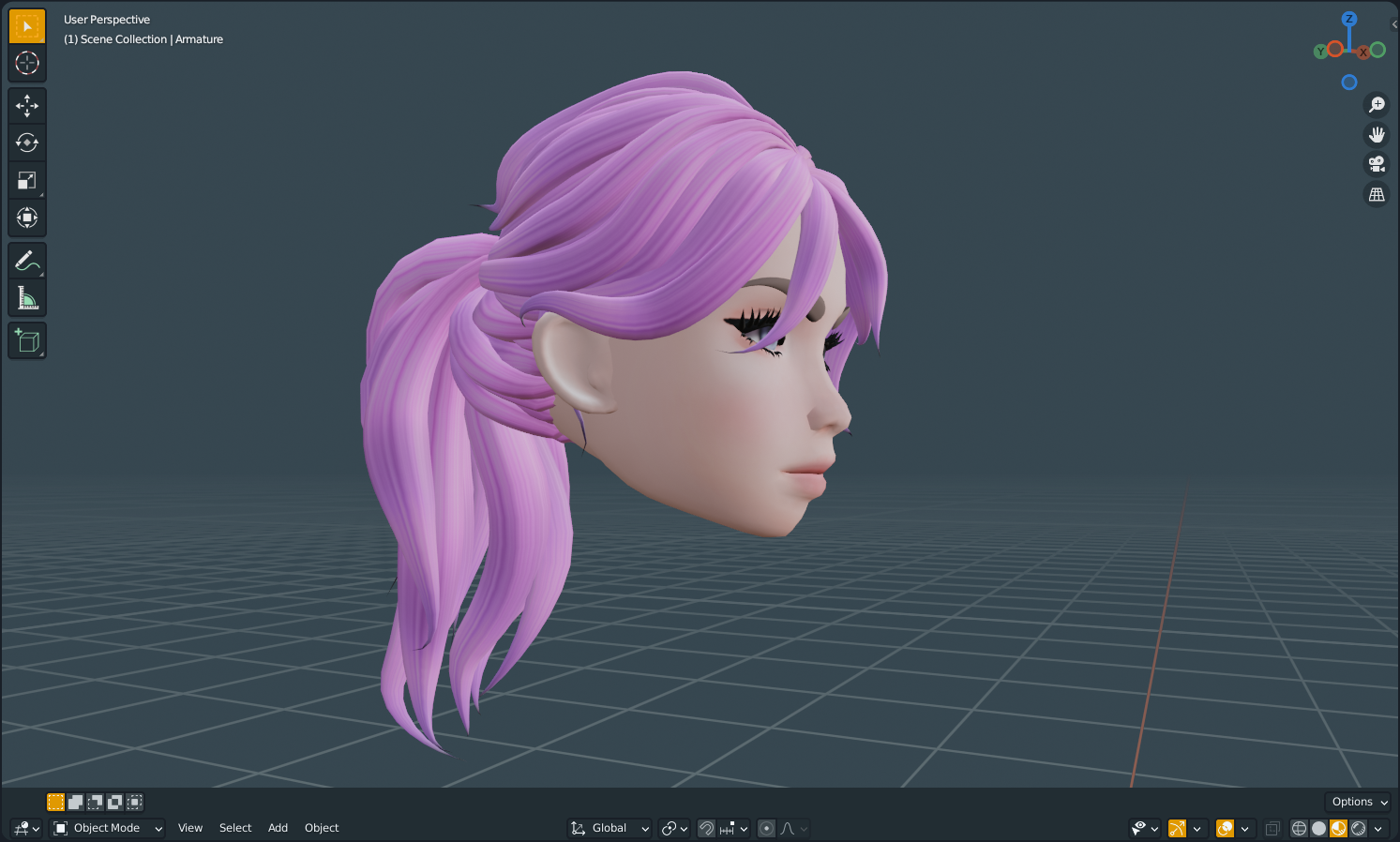Click the Add Cube tool
Viewport: 1400px width, 842px height.
coord(27,341)
